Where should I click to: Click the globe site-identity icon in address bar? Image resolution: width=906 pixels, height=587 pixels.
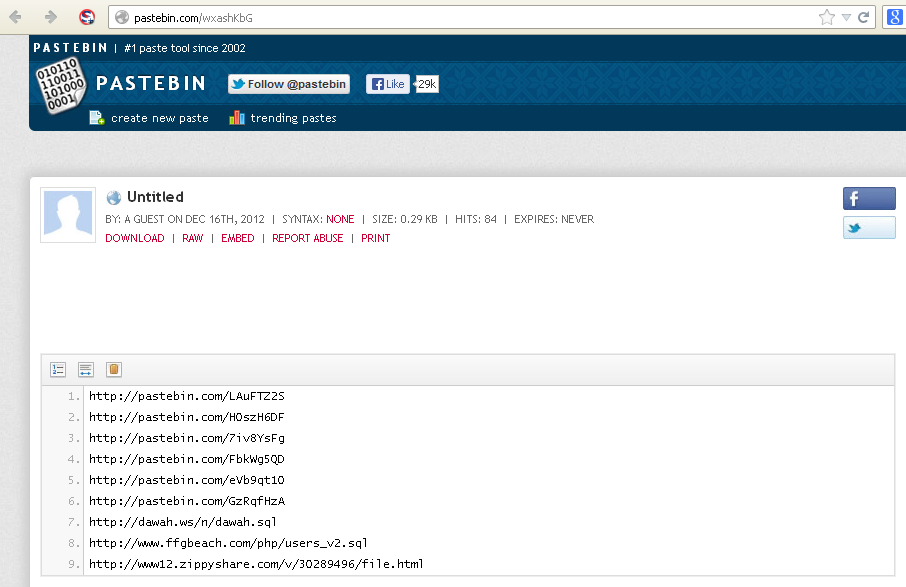click(121, 17)
